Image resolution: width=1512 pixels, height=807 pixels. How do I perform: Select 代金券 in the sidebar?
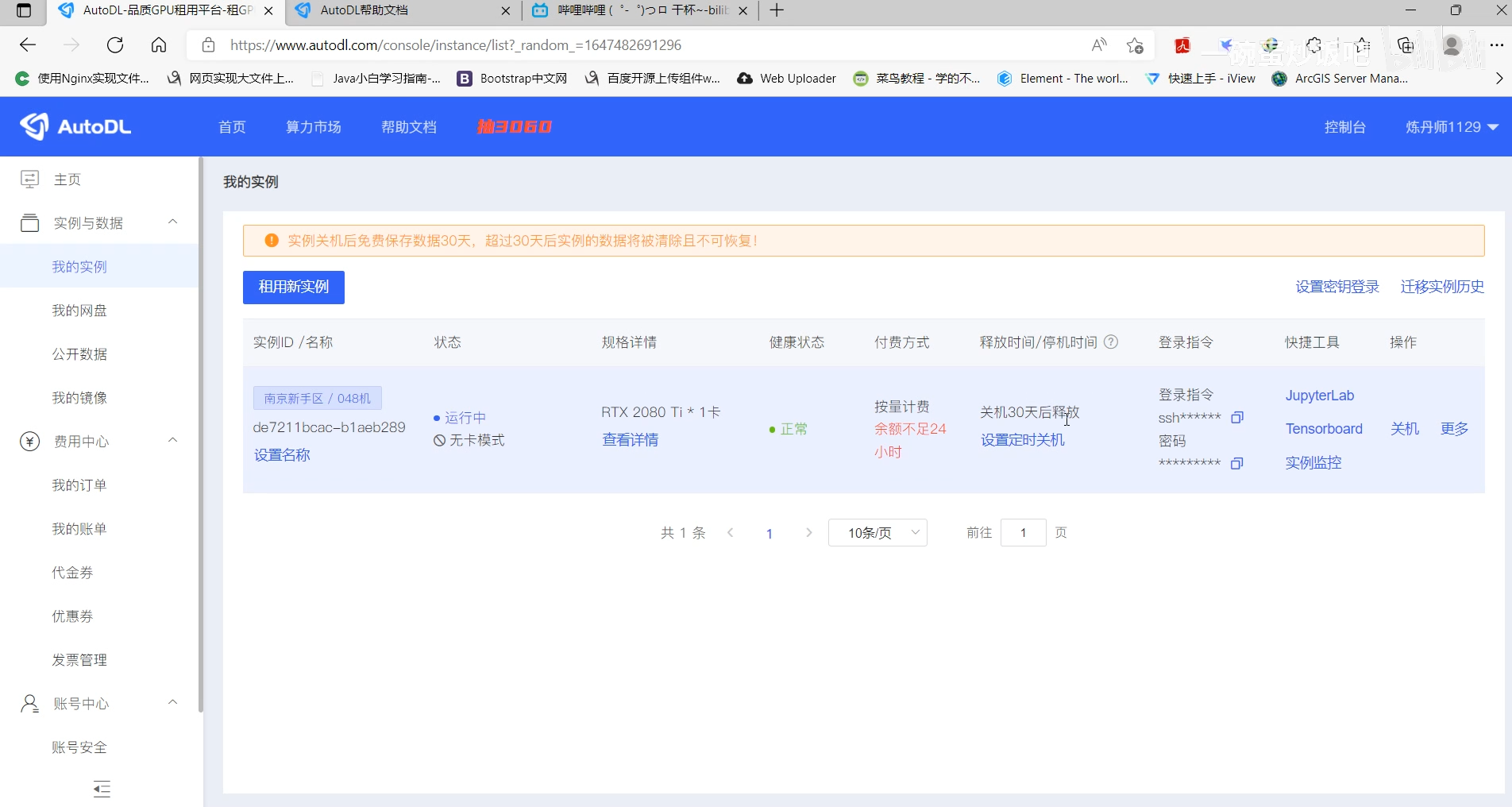99,573
